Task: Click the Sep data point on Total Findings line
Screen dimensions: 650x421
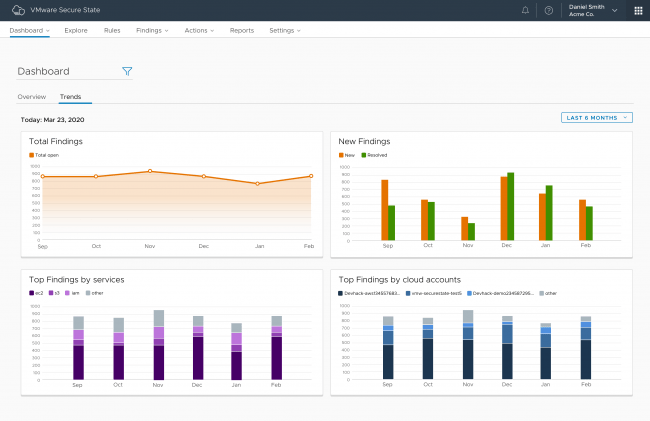Action: pos(43,177)
